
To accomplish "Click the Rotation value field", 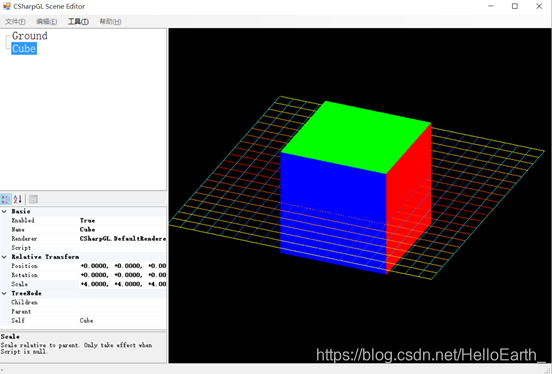I will (122, 275).
